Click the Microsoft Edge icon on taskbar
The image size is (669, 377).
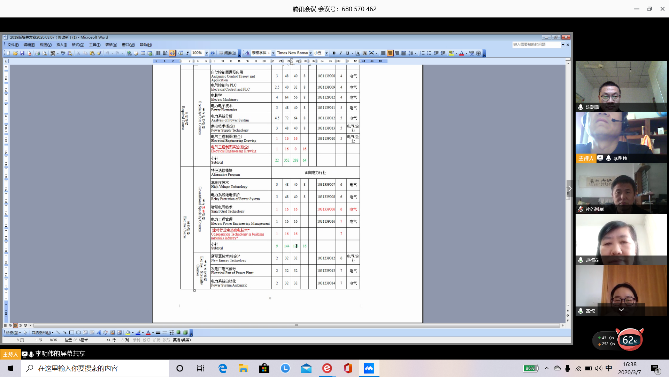tap(223, 368)
